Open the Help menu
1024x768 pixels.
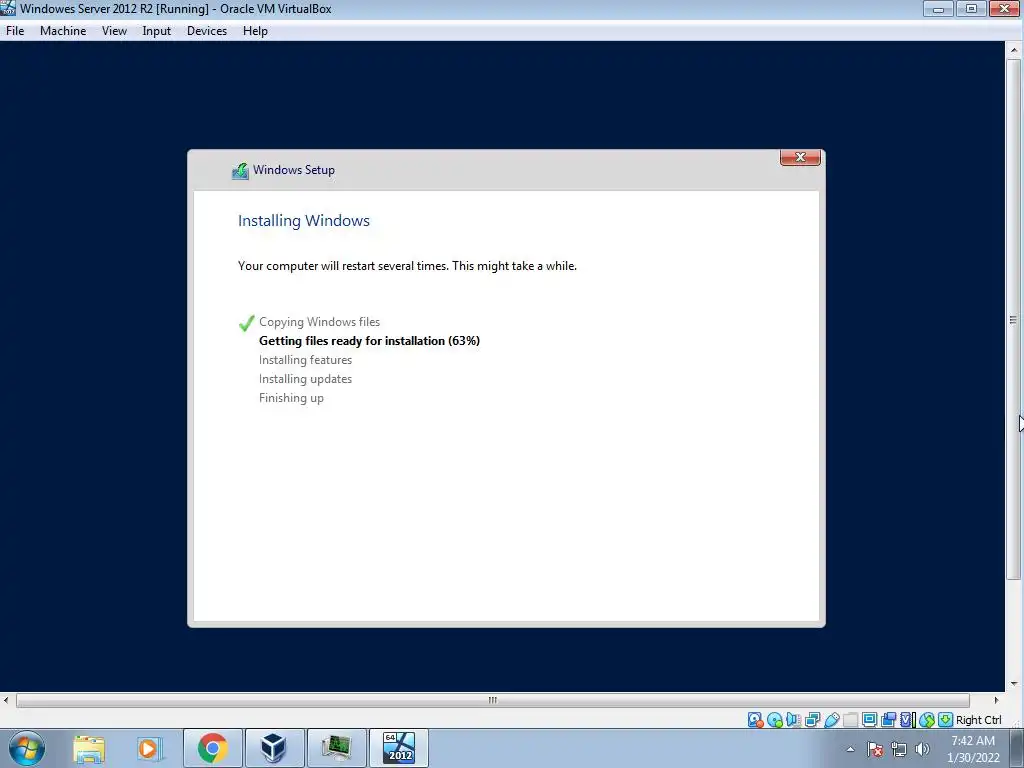click(255, 31)
